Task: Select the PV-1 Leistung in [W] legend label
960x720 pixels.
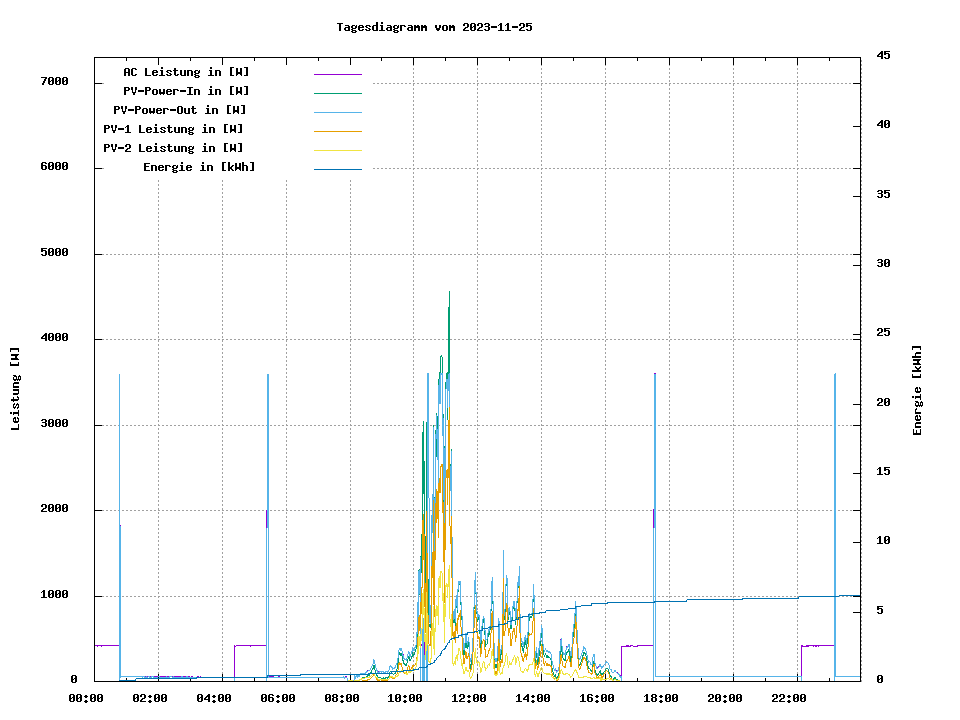Action: tap(173, 129)
